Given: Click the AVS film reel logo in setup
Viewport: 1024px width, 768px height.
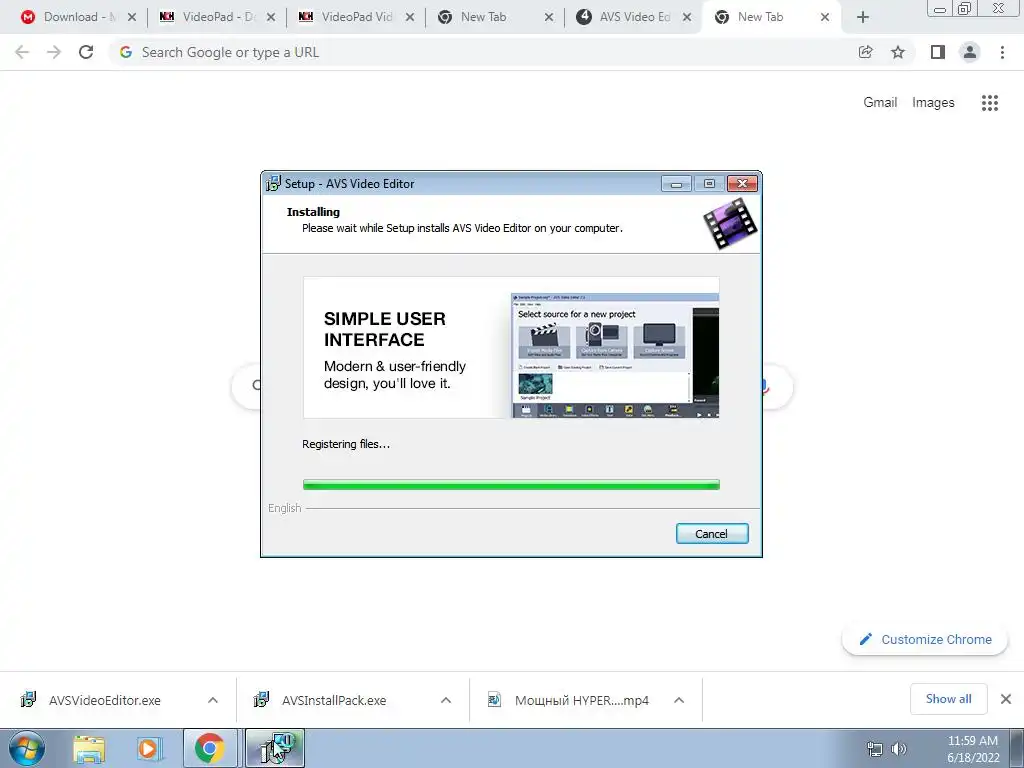Looking at the screenshot, I should pos(730,223).
